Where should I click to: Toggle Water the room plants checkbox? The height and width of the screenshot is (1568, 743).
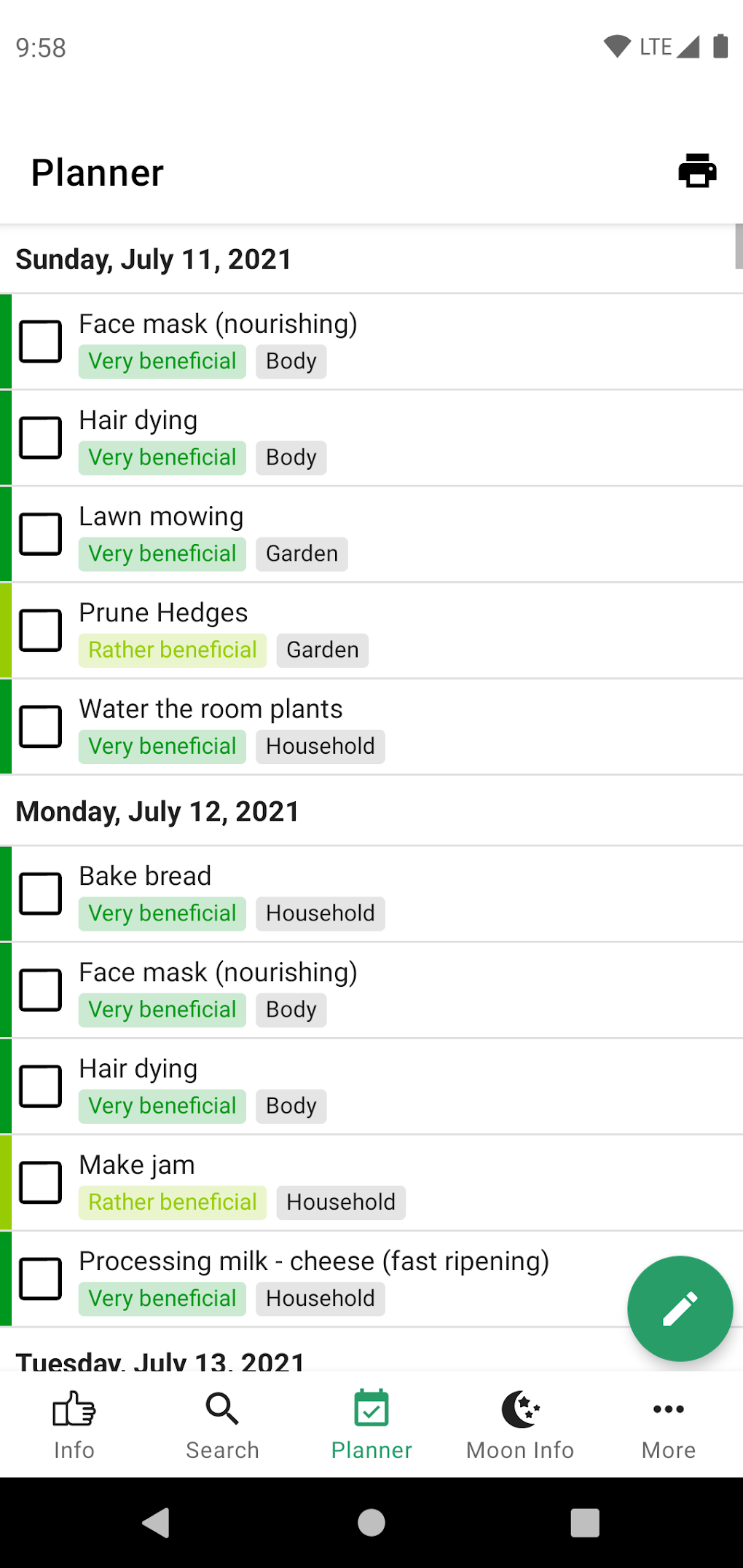coord(41,726)
